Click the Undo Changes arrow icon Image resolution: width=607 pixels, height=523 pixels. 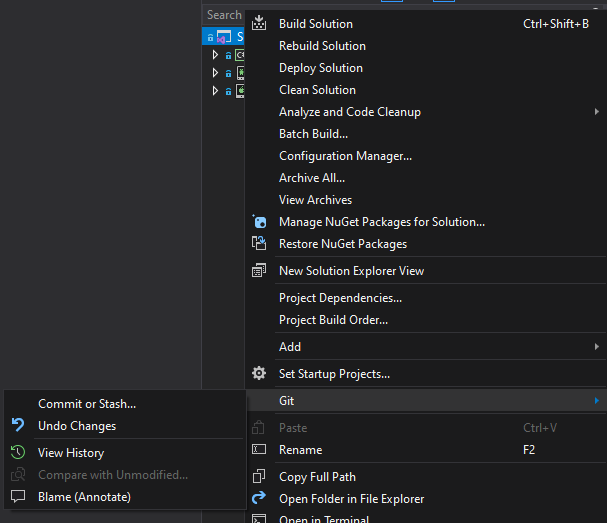click(x=18, y=425)
